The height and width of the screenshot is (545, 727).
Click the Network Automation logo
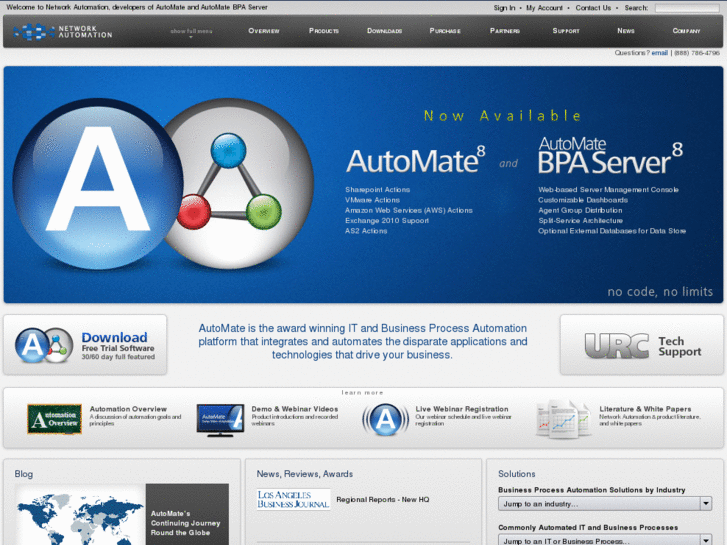pyautogui.click(x=63, y=32)
